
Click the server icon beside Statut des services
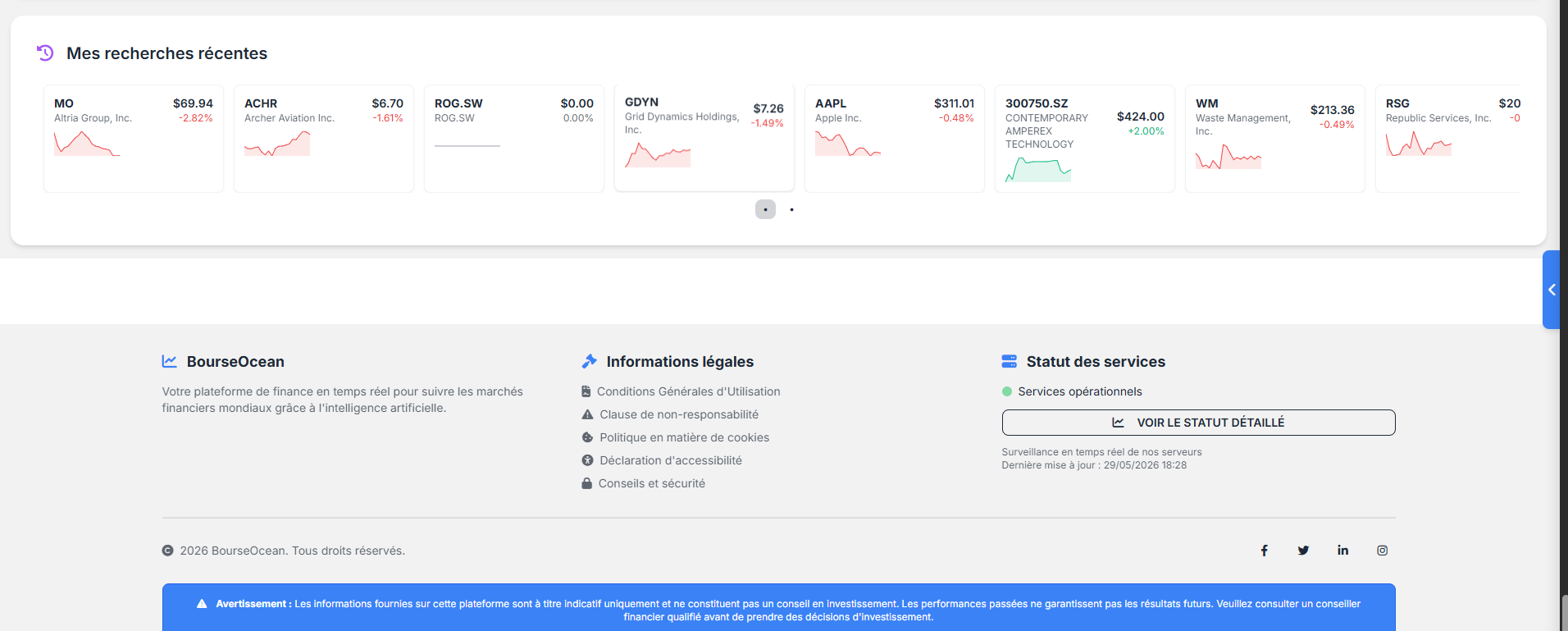[x=1010, y=361]
